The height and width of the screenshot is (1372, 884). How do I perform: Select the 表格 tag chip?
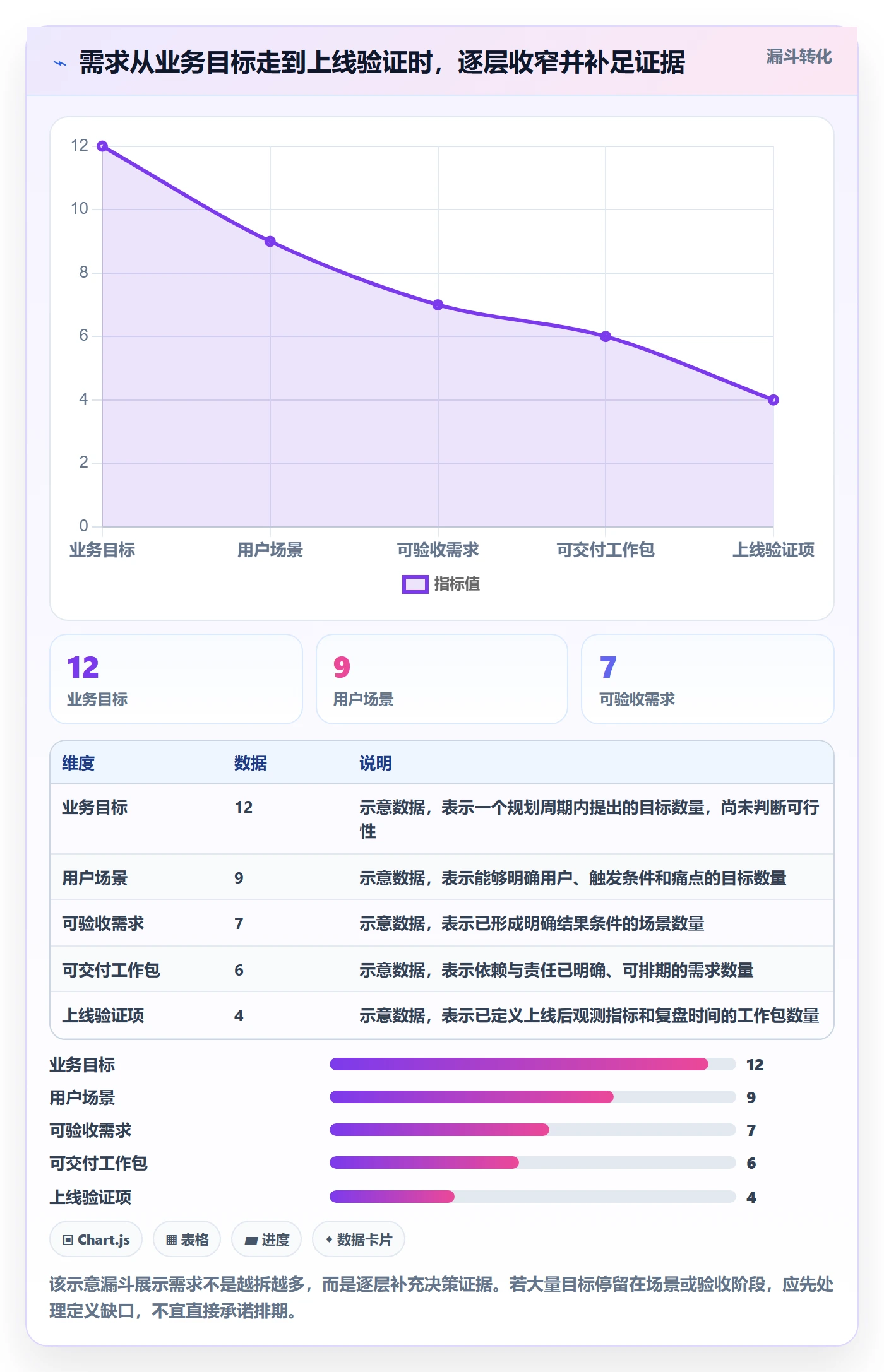coord(187,1239)
